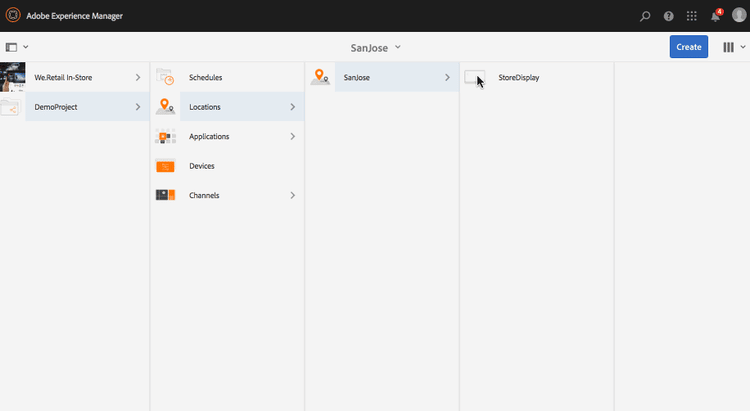Open the Applications item

coord(227,136)
